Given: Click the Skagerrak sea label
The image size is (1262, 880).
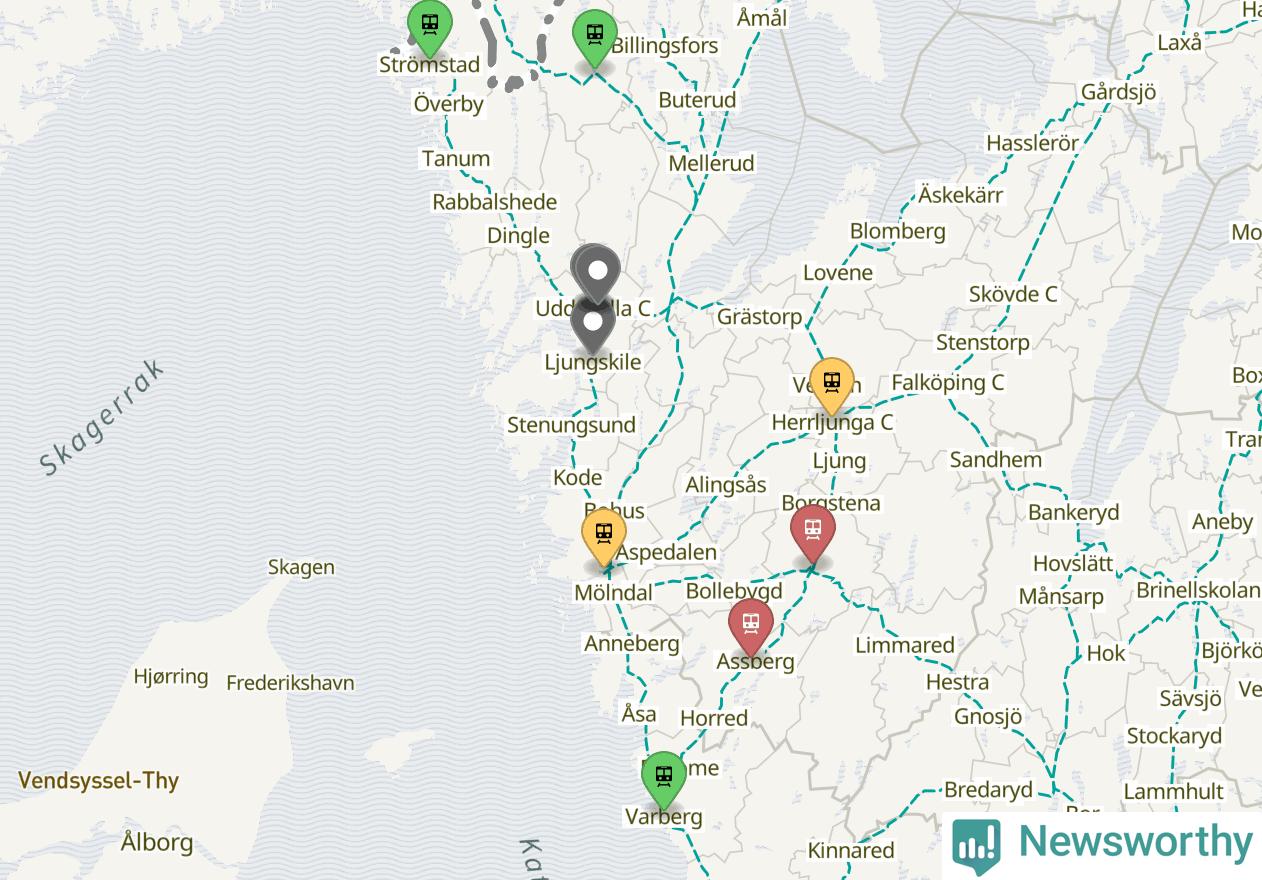Looking at the screenshot, I should coord(101,416).
